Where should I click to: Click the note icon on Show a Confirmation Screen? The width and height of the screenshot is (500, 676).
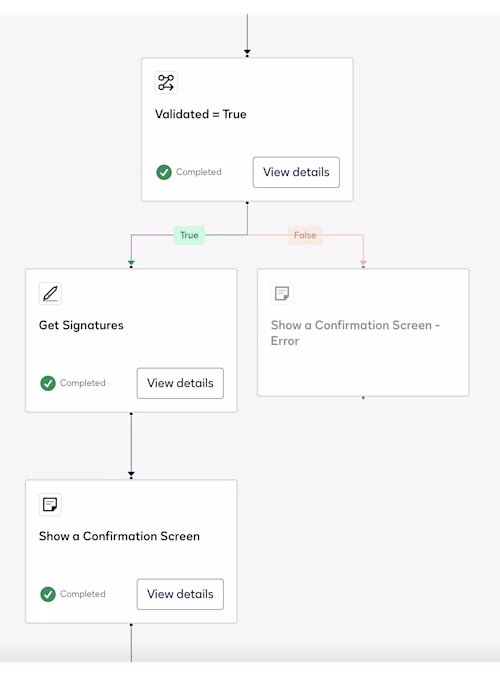(x=50, y=504)
